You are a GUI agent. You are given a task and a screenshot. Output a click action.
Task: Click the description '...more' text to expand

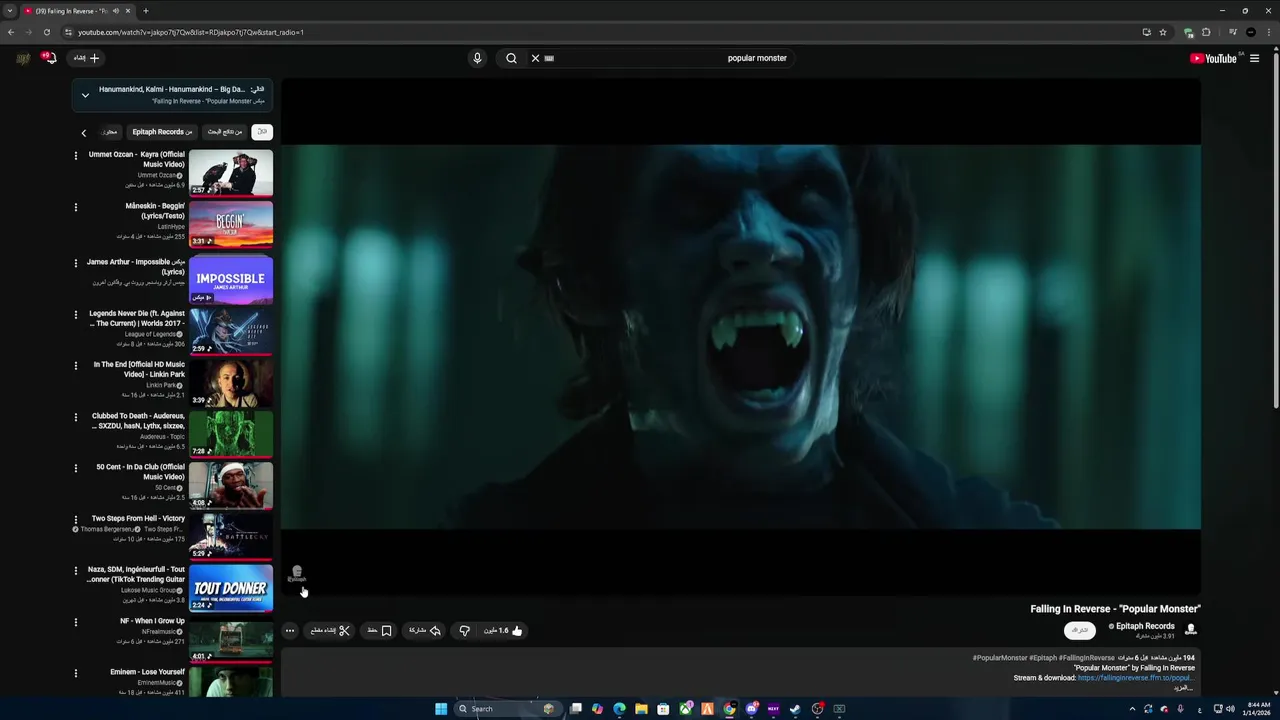pyautogui.click(x=1185, y=688)
